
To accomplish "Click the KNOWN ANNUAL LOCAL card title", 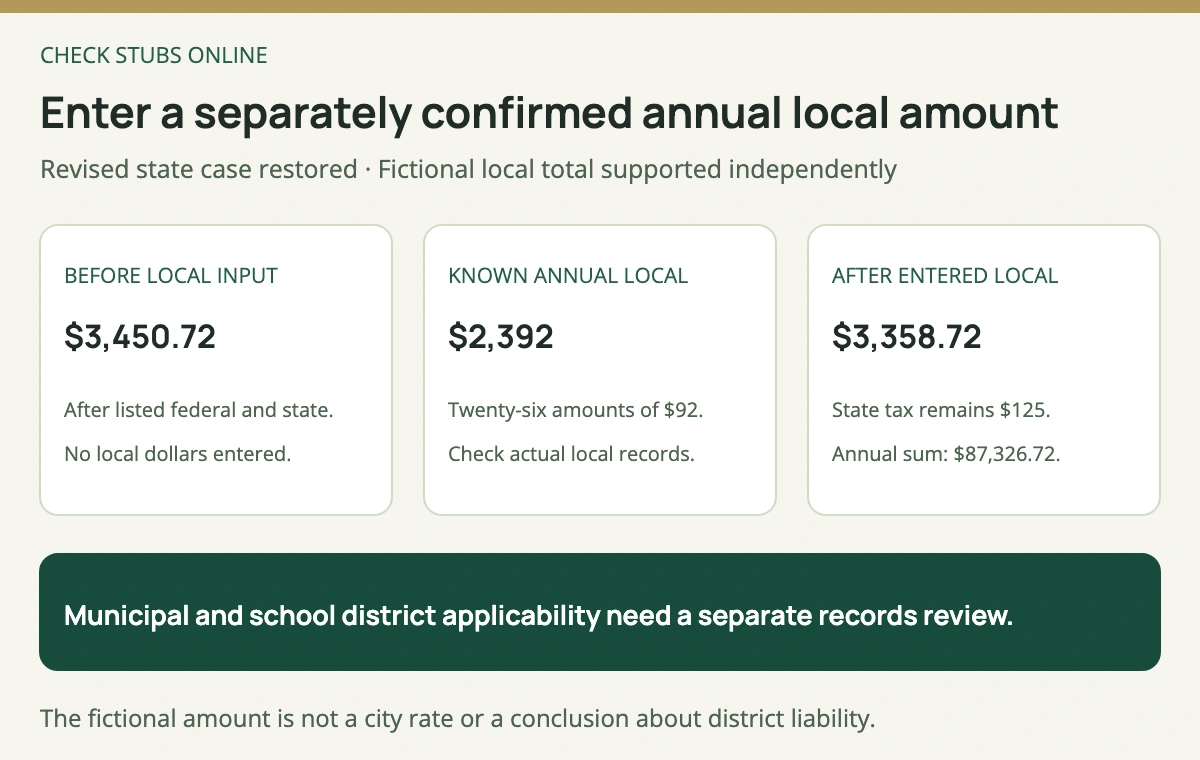I will click(x=568, y=276).
